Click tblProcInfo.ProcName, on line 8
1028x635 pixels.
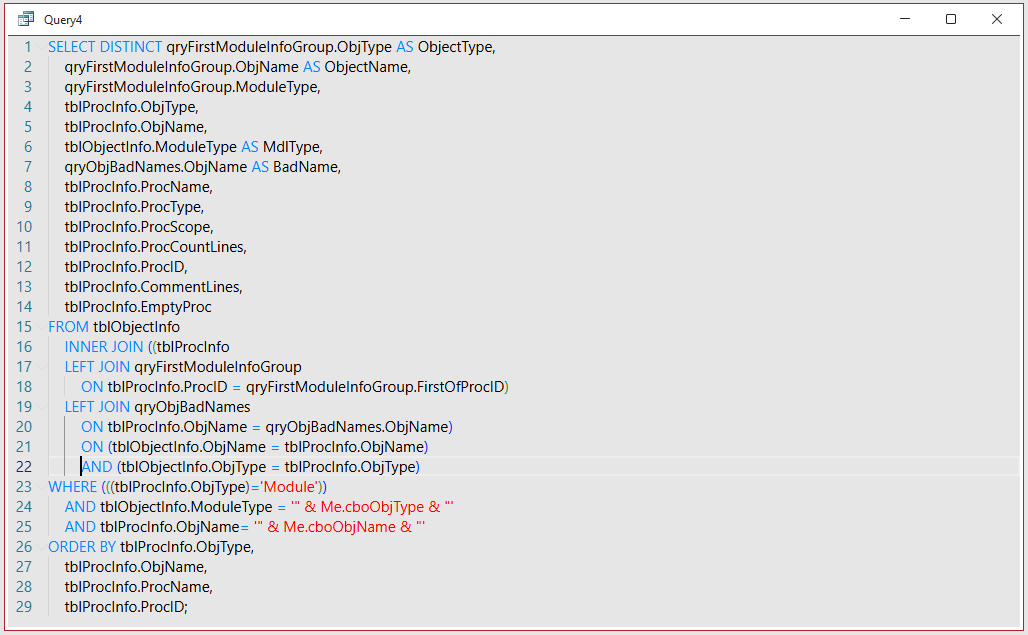138,187
